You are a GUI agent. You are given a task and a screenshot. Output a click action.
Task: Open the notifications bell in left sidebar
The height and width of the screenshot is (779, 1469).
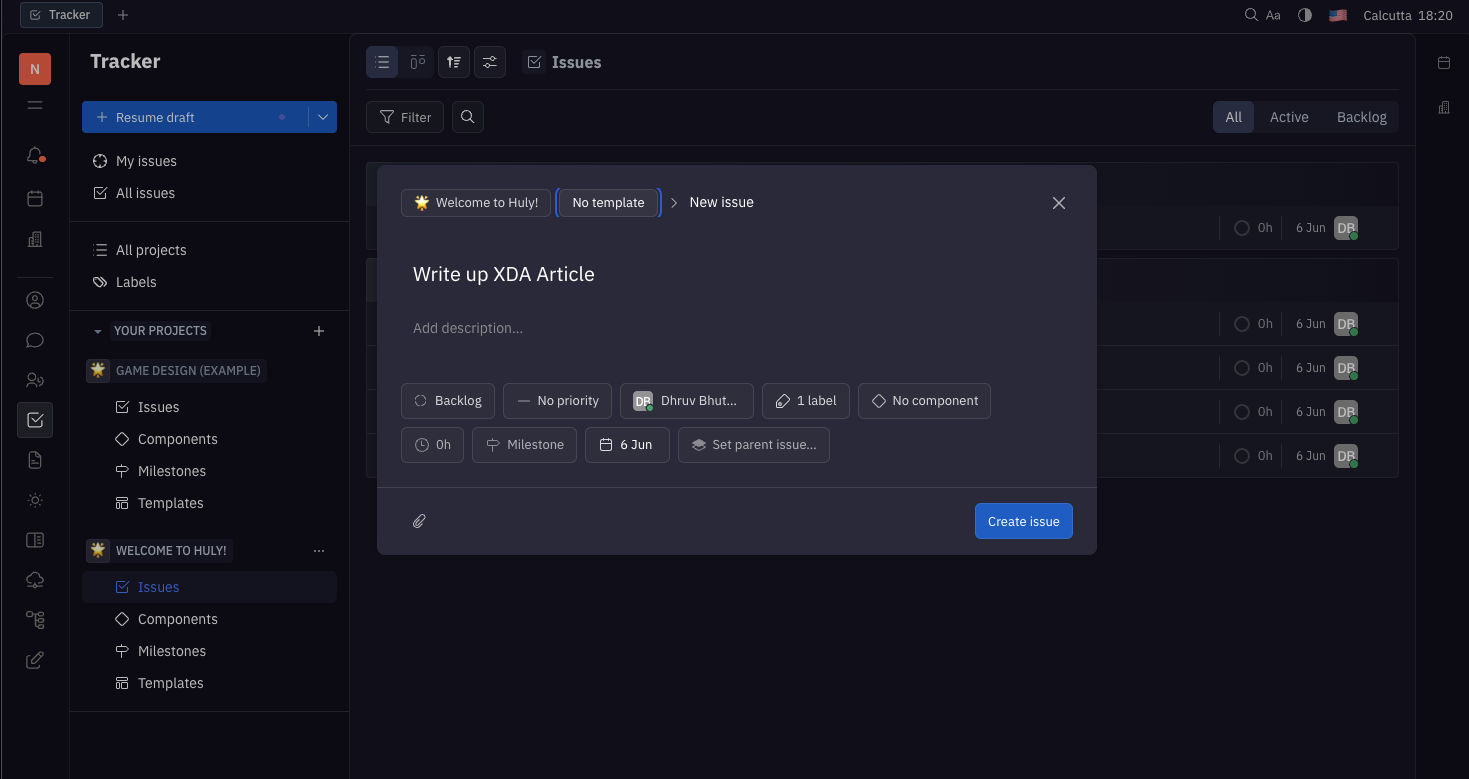[34, 155]
